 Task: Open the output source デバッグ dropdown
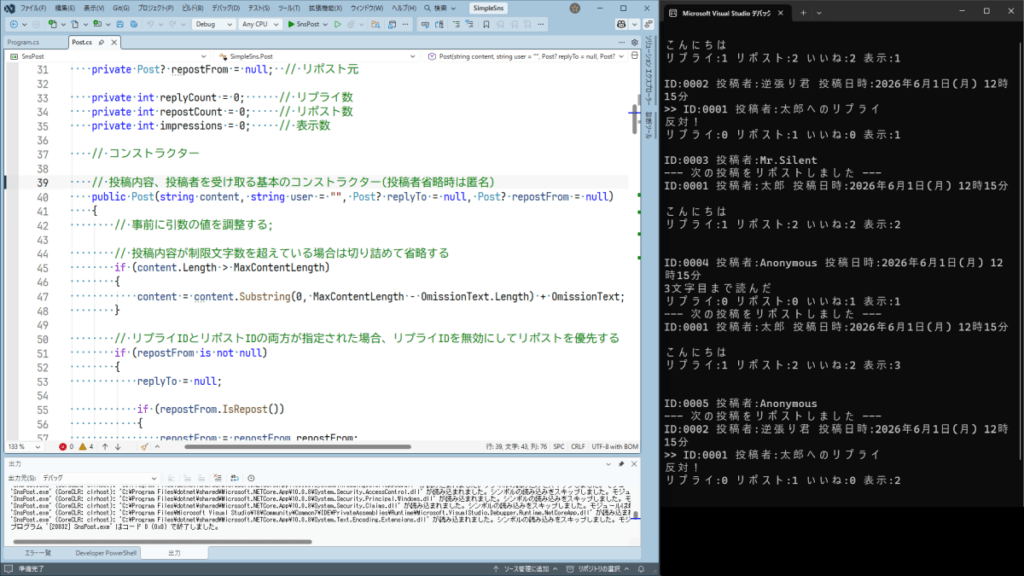click(x=99, y=478)
